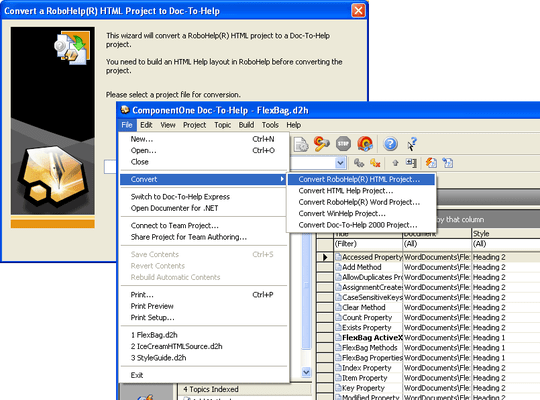The width and height of the screenshot is (540, 400).
Task: Click the gold key with red X icon
Action: tap(375, 163)
